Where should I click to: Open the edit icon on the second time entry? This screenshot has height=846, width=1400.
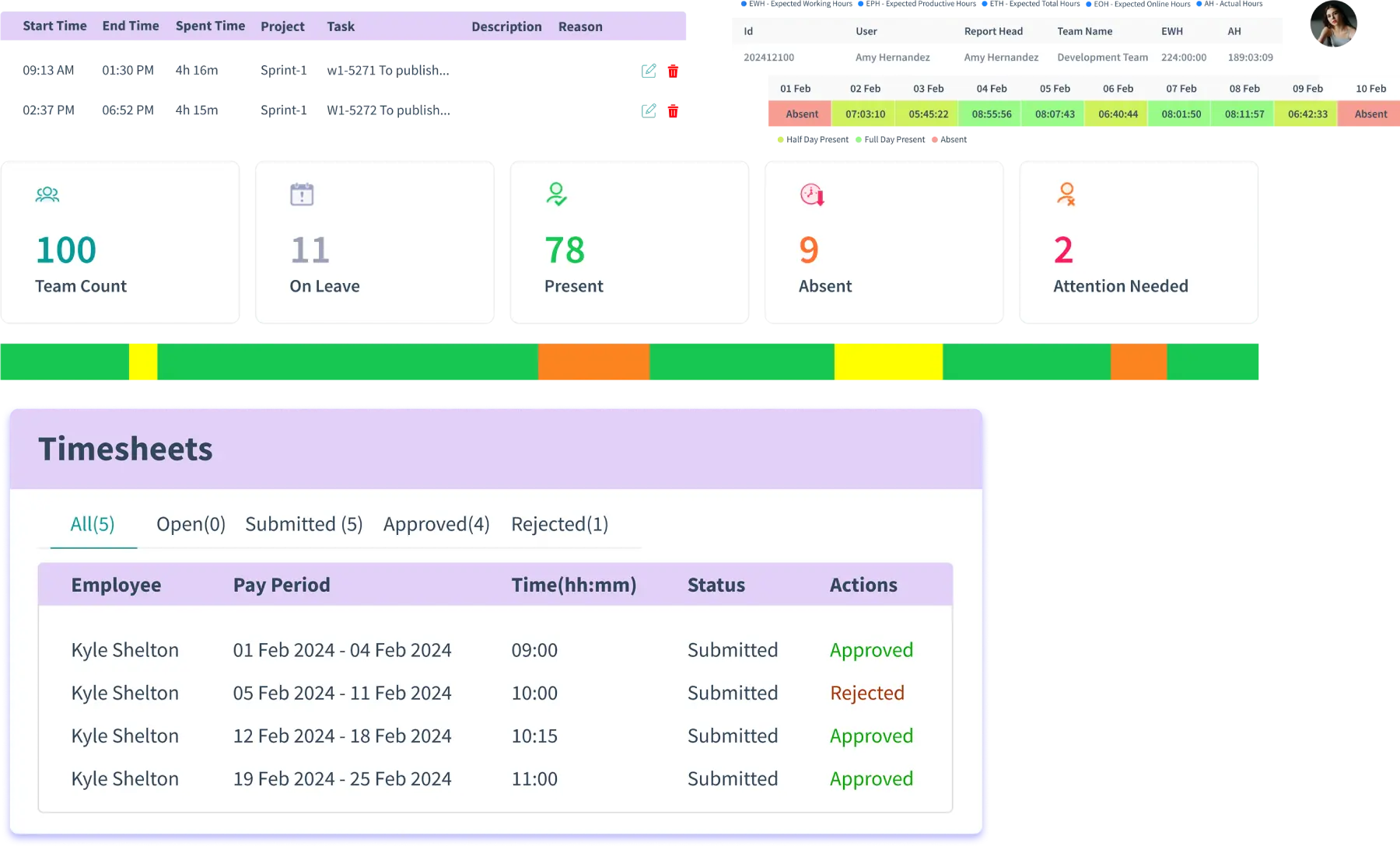(650, 109)
